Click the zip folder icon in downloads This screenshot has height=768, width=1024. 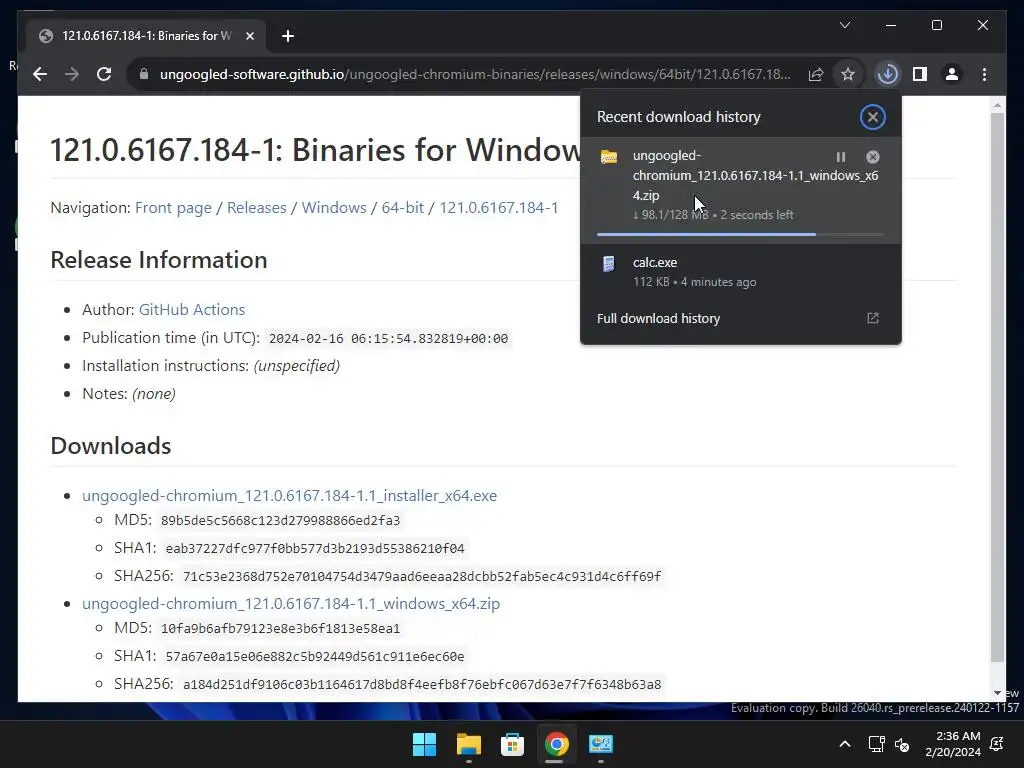coord(609,157)
